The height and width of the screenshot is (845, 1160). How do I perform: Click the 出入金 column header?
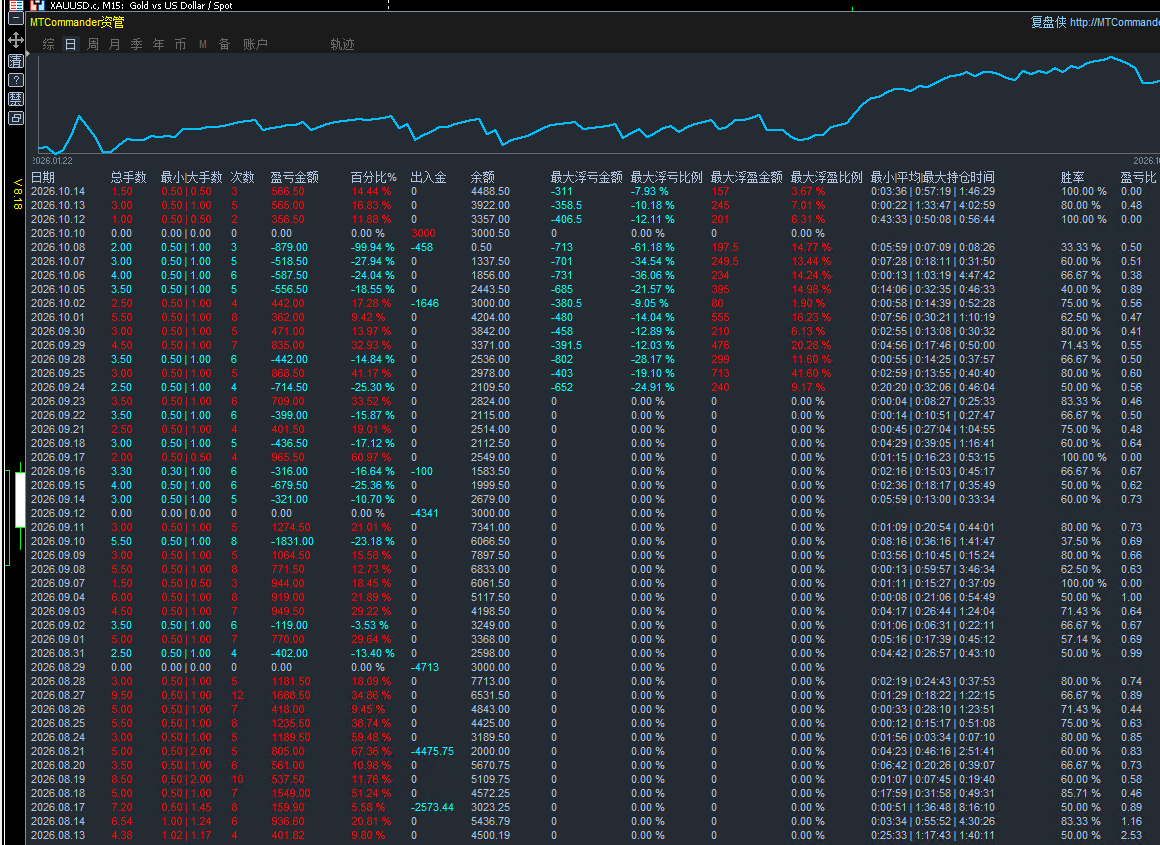click(x=428, y=177)
